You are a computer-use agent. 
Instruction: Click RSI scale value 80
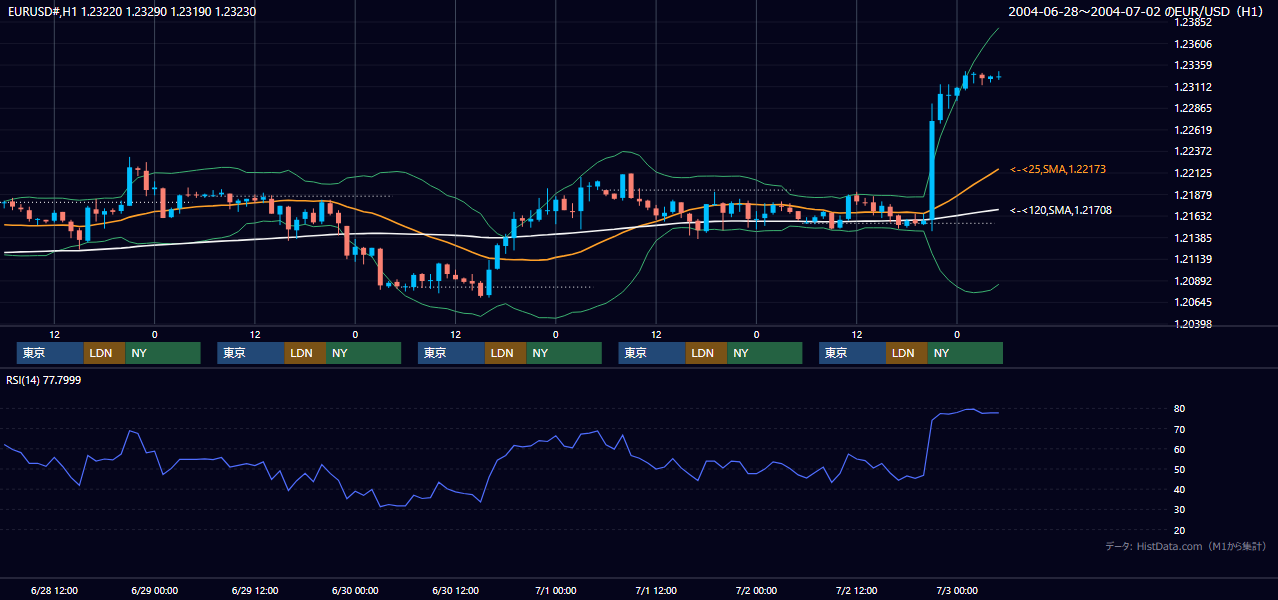[x=1179, y=409]
